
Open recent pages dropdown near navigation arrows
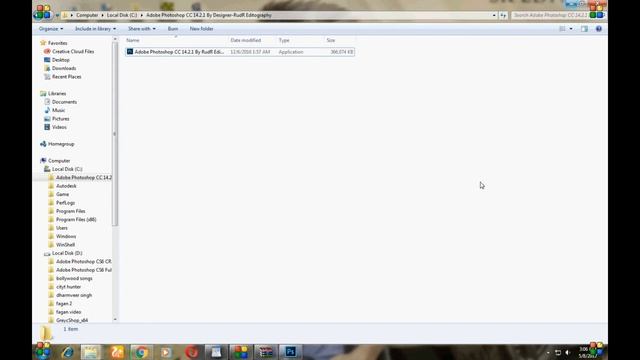coord(57,15)
